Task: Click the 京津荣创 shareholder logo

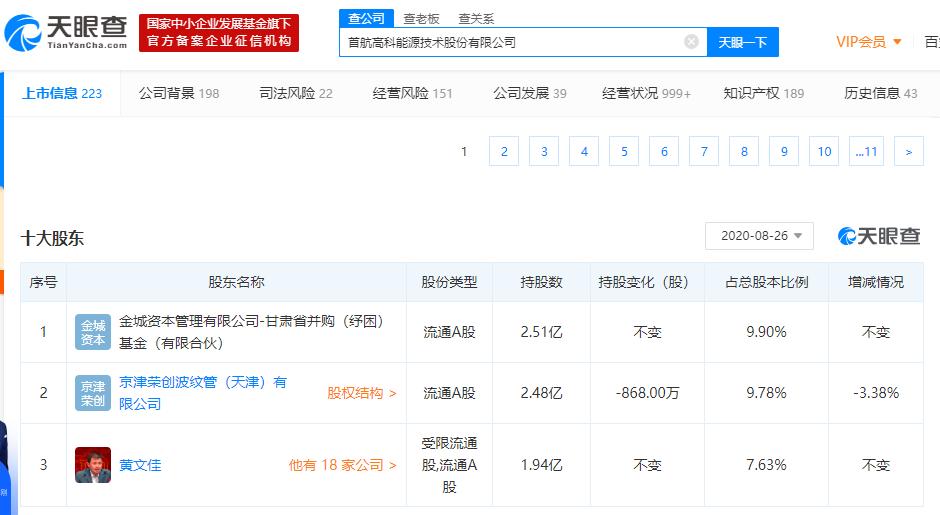Action: click(93, 393)
